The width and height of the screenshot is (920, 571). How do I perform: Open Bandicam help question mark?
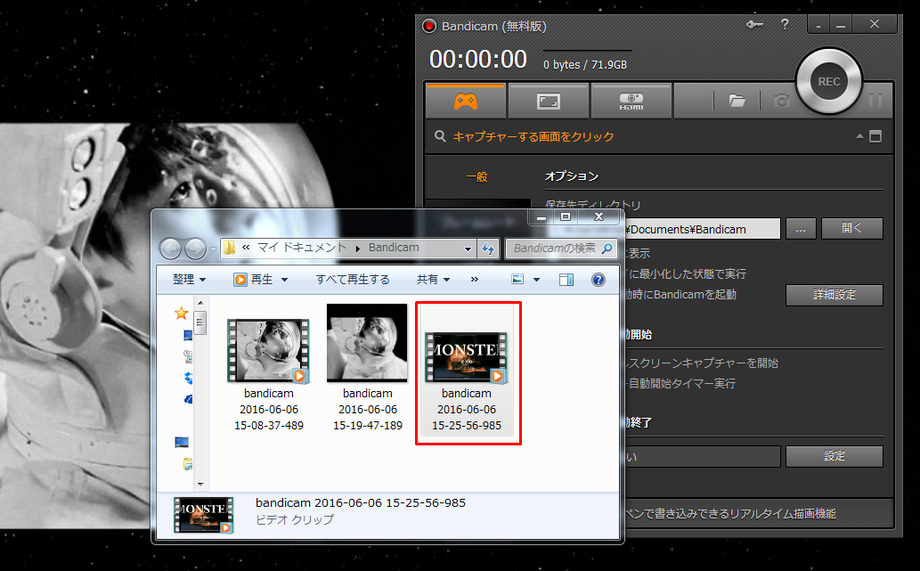point(784,25)
